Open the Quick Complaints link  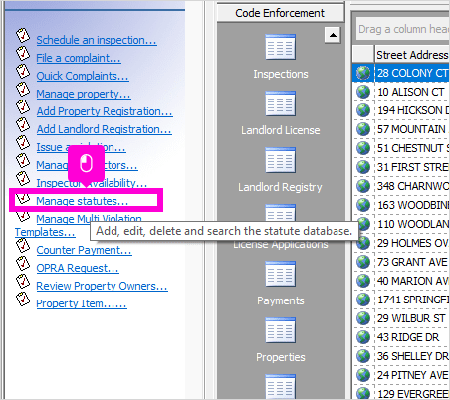[82, 76]
